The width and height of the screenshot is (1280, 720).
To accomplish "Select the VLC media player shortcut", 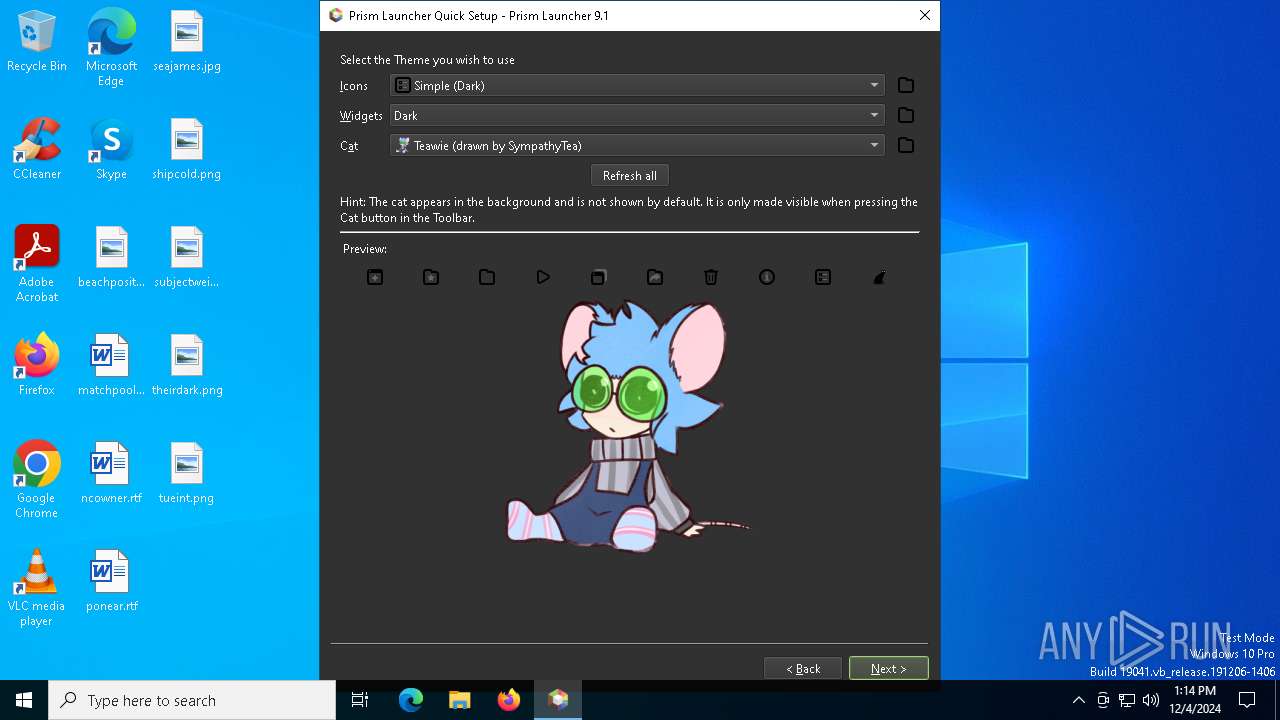I will pos(37,588).
